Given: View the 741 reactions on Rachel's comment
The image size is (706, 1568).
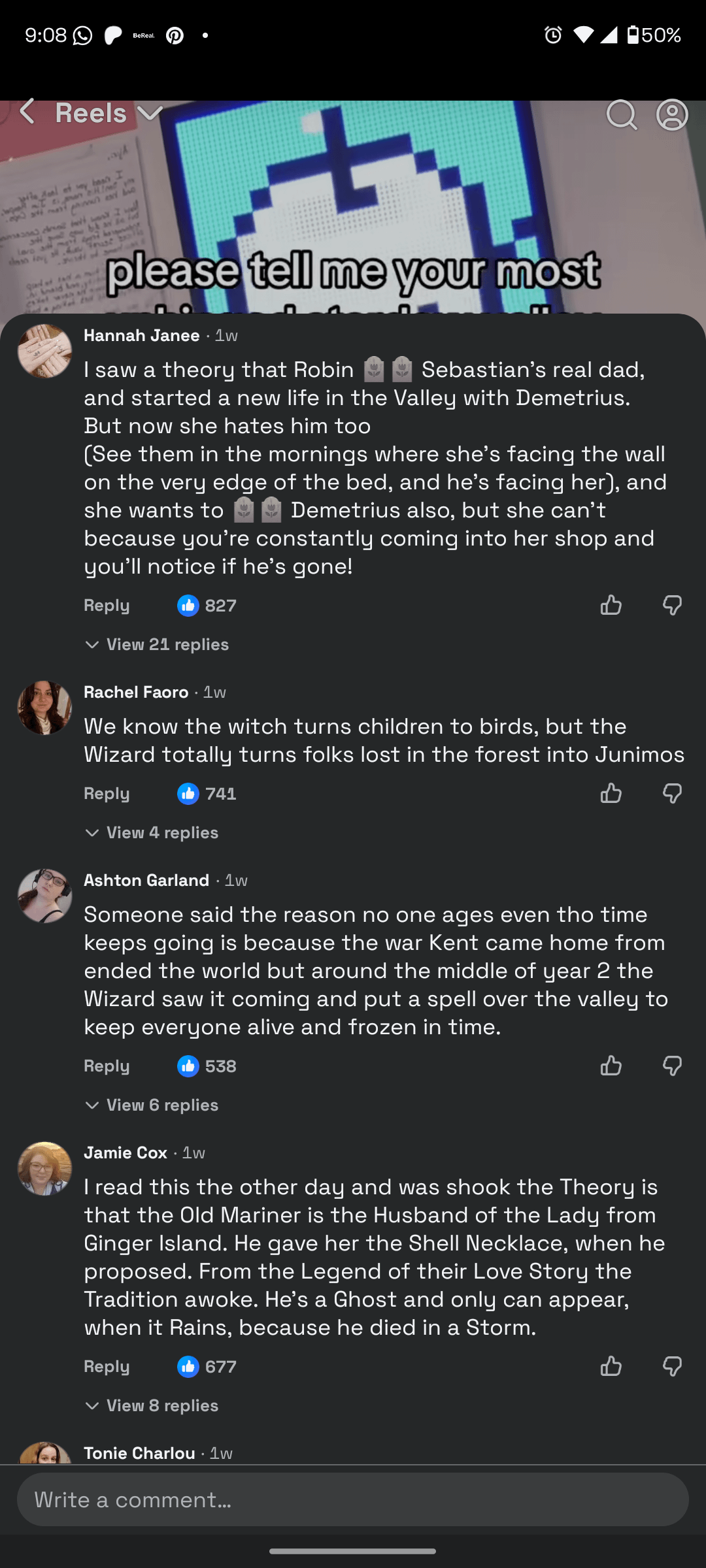Looking at the screenshot, I should (207, 794).
